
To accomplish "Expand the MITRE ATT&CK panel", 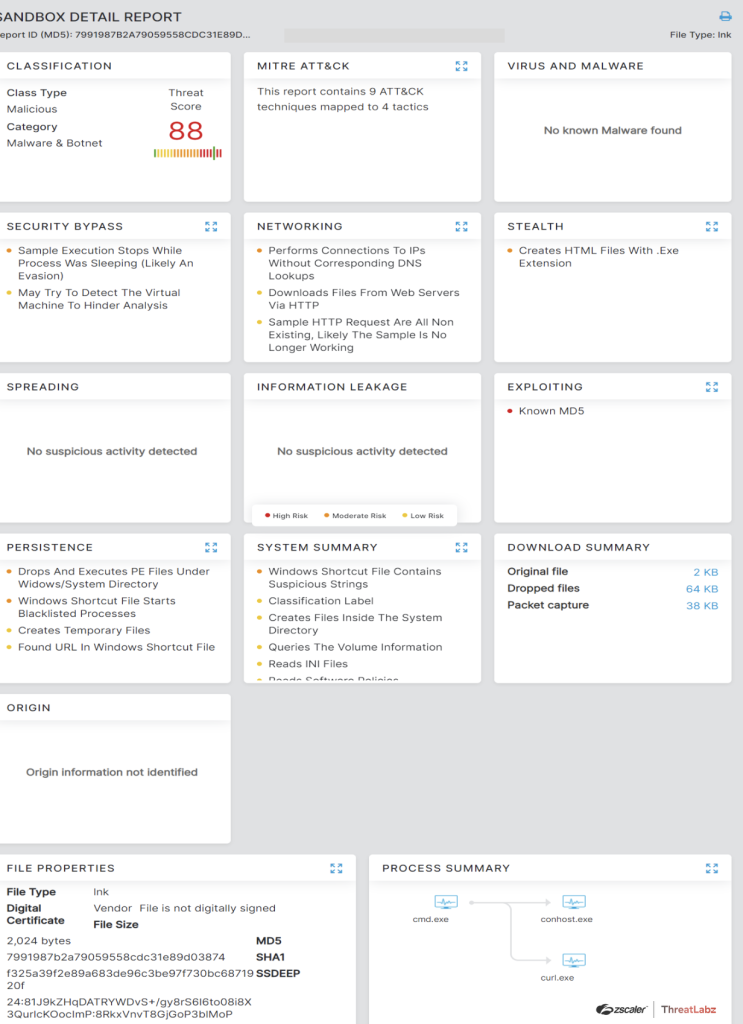I will click(461, 66).
